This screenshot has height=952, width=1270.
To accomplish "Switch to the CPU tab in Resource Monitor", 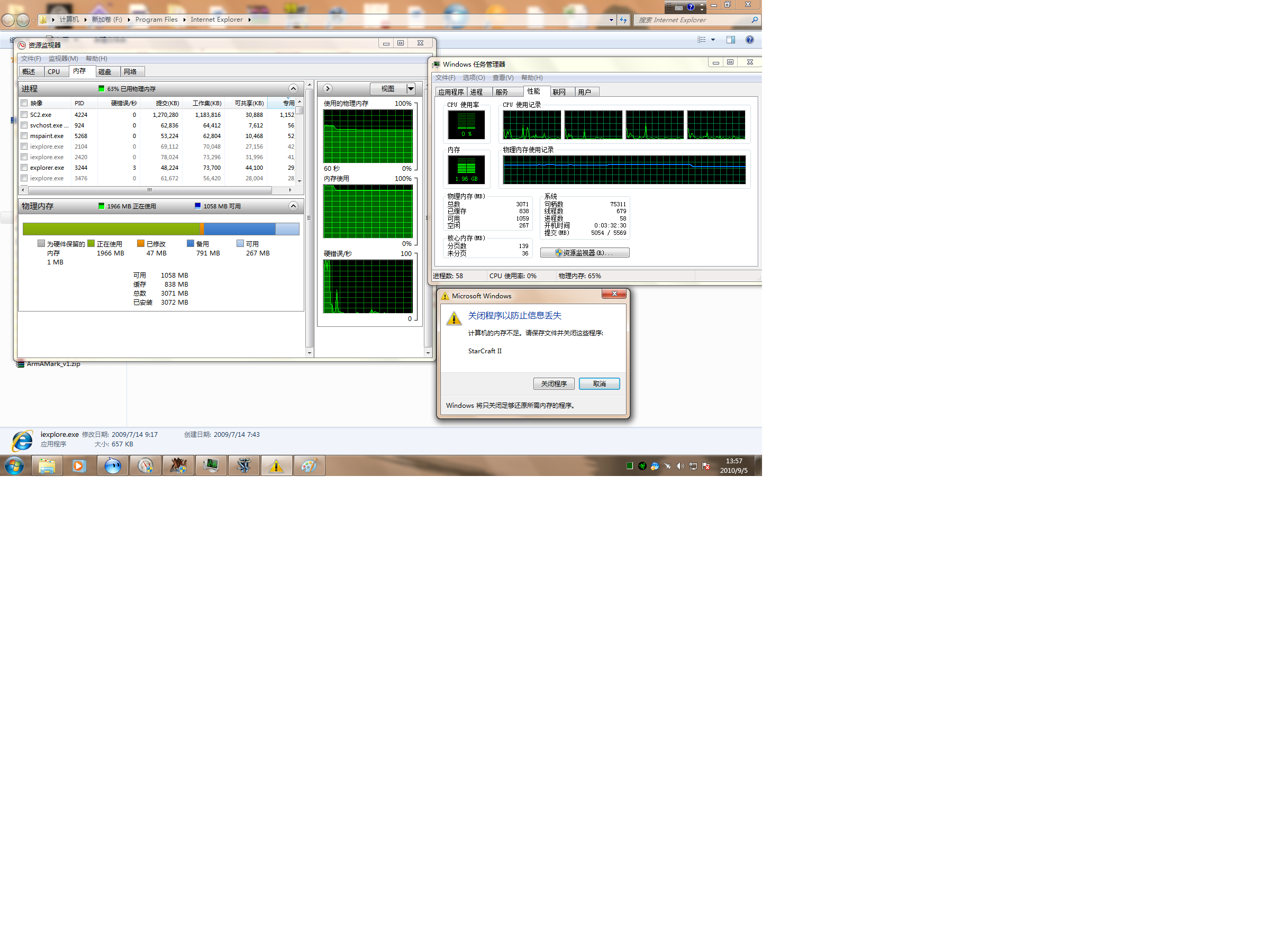I will coord(54,72).
